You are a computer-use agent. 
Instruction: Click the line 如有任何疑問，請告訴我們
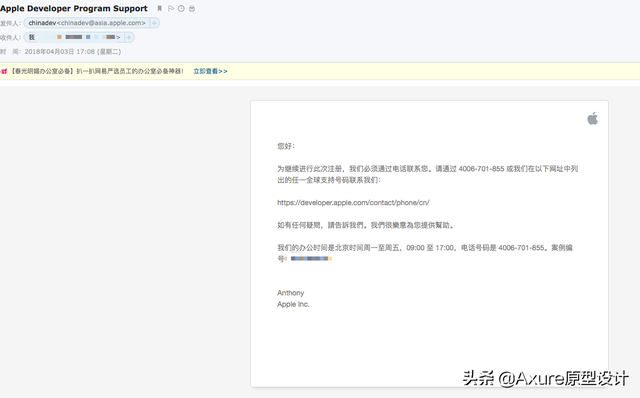coord(366,225)
